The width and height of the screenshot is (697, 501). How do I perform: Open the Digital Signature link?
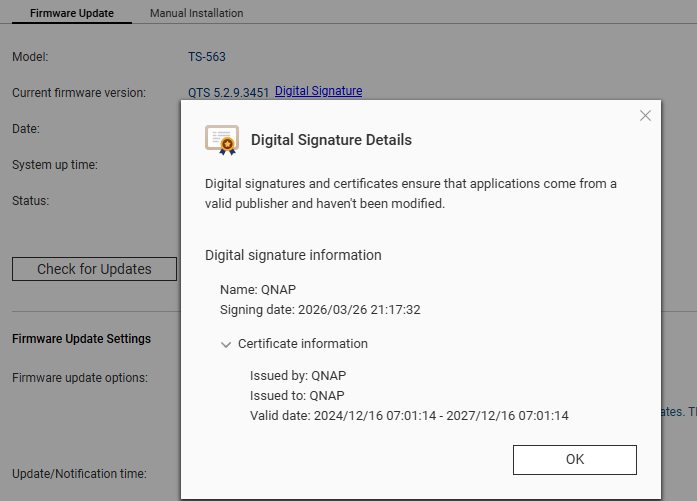318,91
